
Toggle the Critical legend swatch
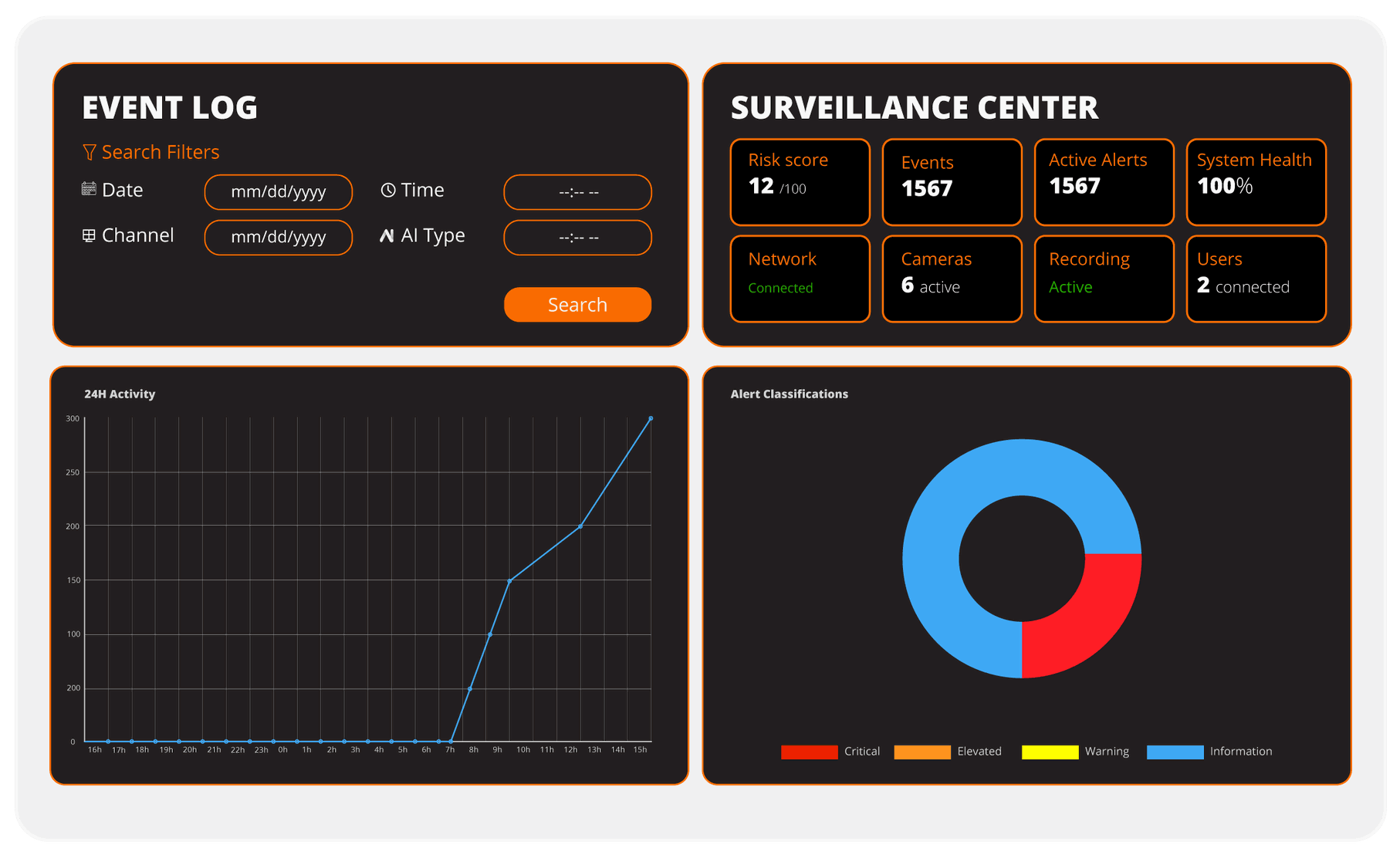pos(809,752)
